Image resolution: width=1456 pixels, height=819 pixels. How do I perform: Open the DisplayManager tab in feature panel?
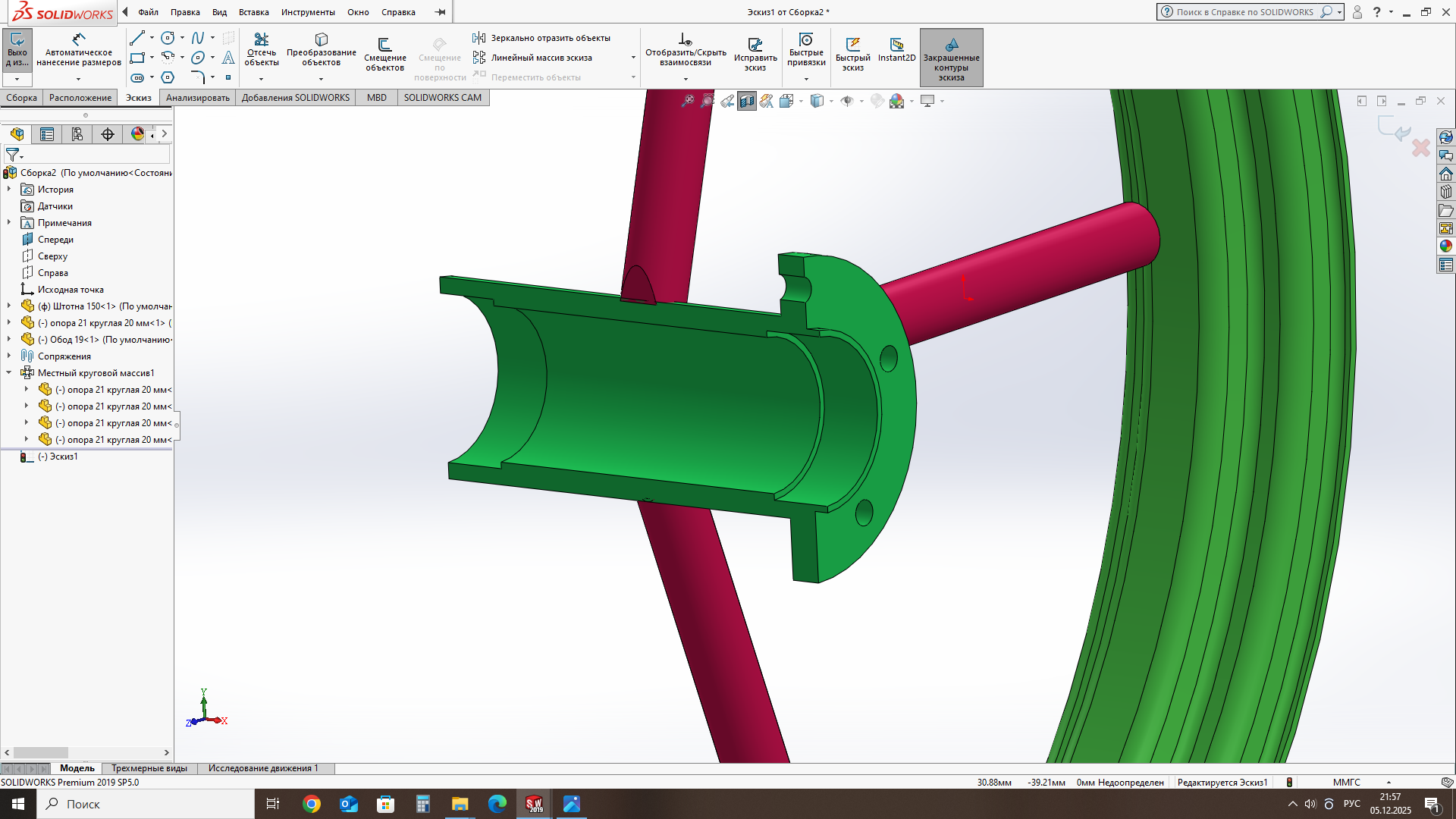[137, 134]
